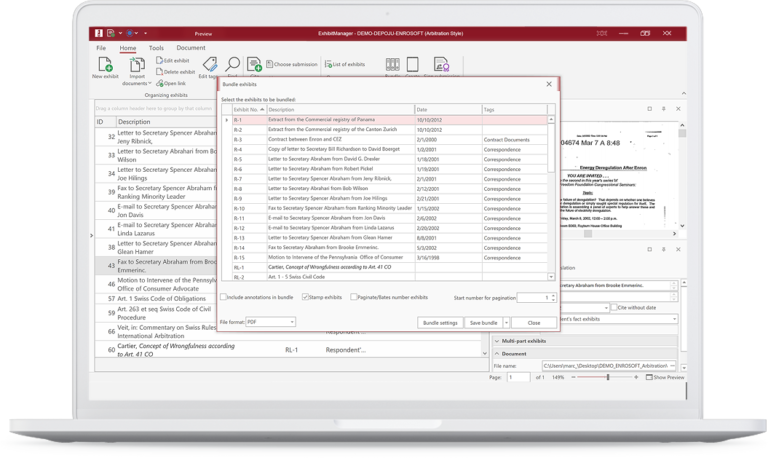This screenshot has height=458, width=768.
Task: Select exhibit R-3 Contract between Enron and CEZ
Action: tap(389, 140)
